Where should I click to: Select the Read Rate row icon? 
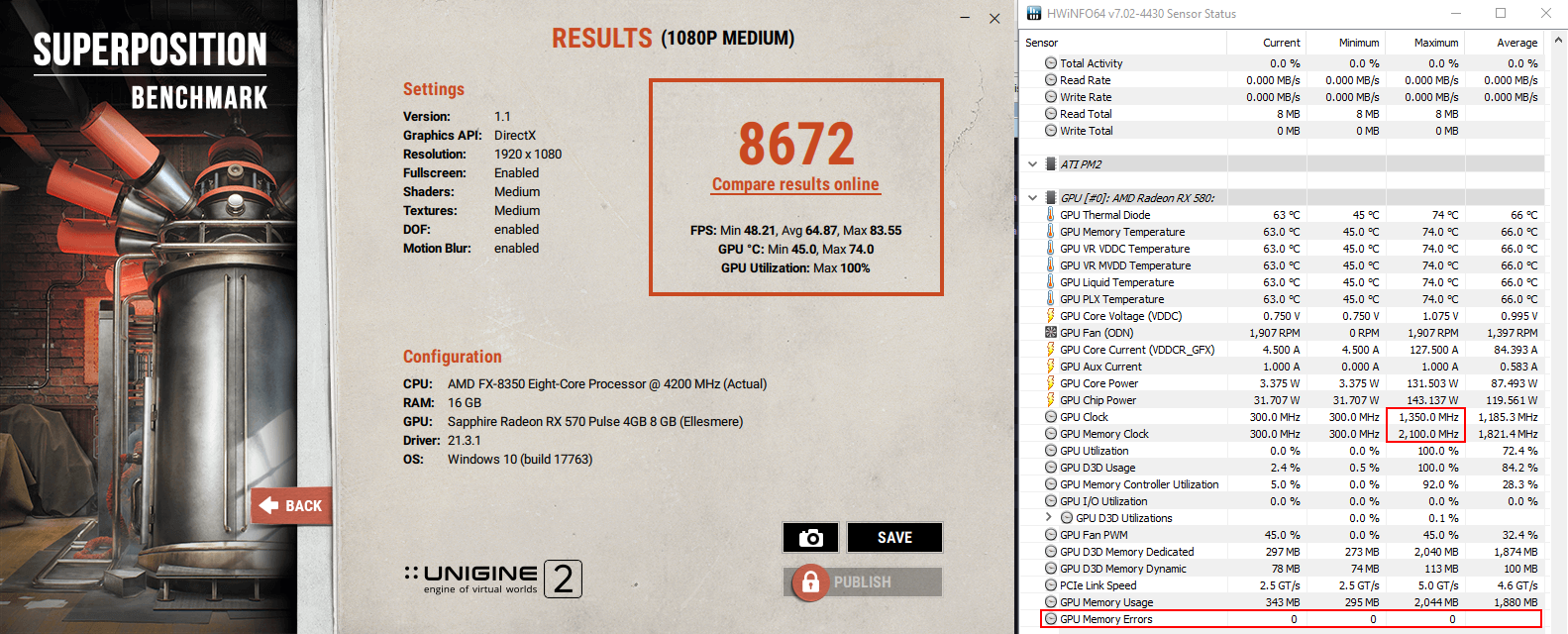1051,80
